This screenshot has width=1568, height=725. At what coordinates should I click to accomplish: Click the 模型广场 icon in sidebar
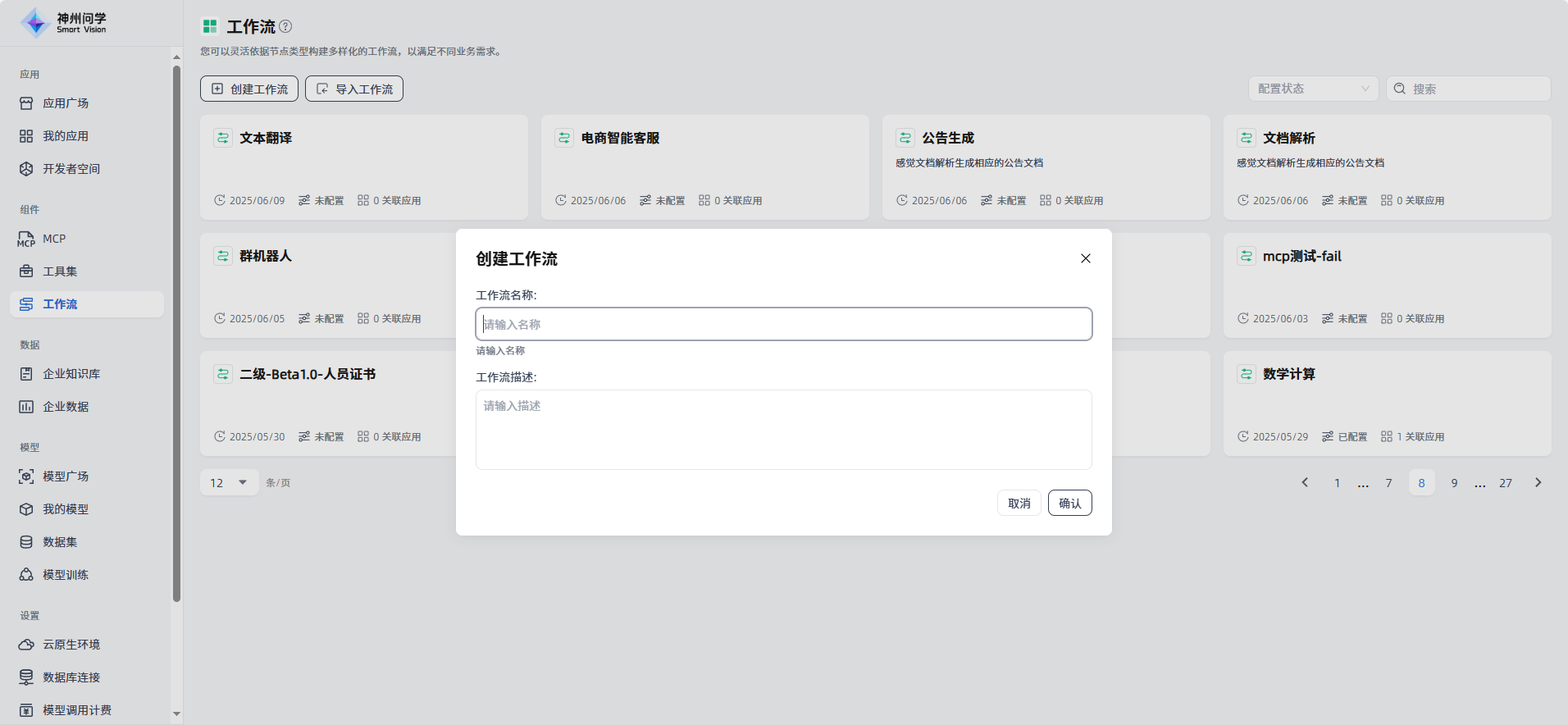click(x=26, y=476)
